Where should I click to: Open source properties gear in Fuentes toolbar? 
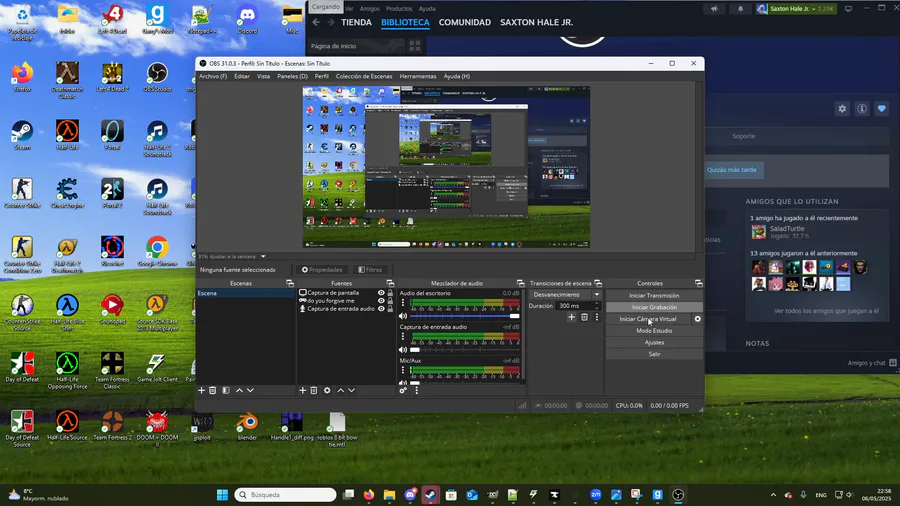[x=327, y=390]
